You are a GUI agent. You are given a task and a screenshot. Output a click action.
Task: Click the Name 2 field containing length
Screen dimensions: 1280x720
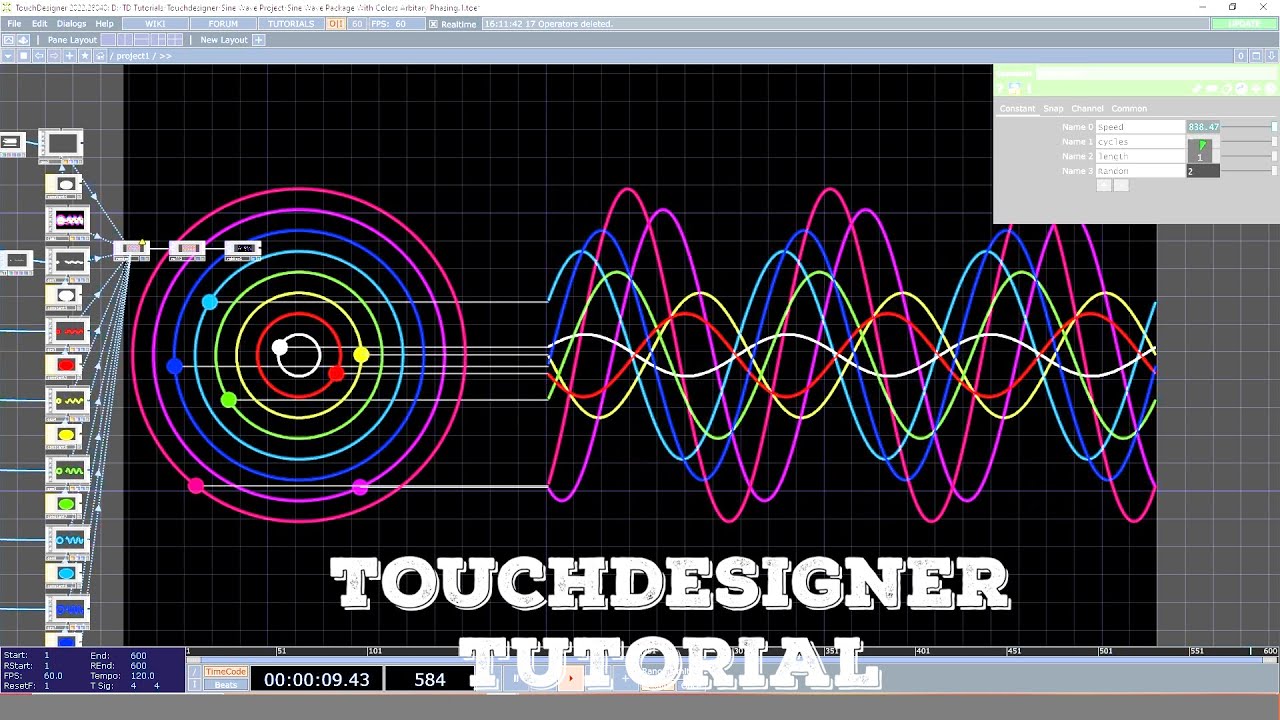tap(1140, 156)
